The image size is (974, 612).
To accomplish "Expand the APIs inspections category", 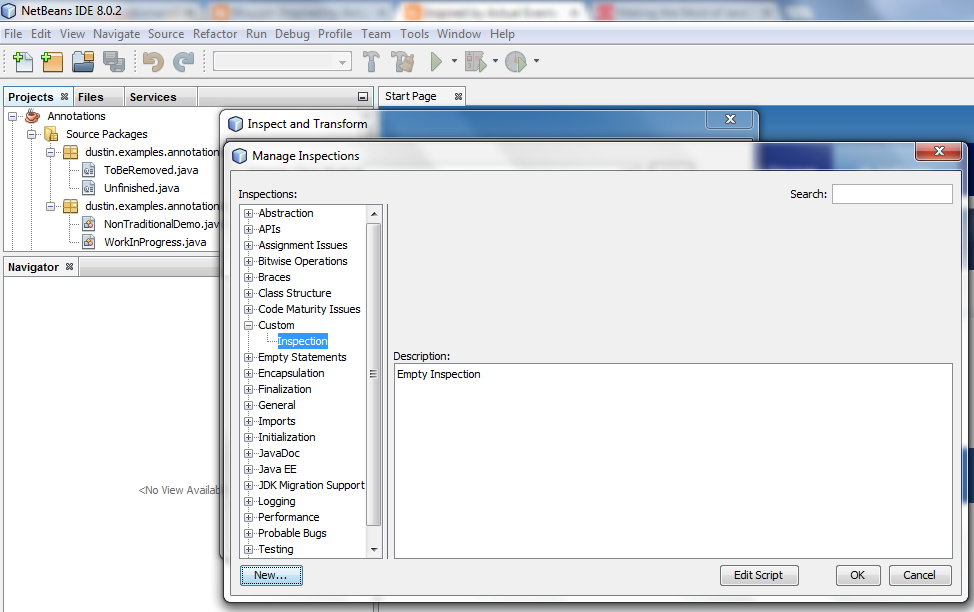I will [248, 229].
